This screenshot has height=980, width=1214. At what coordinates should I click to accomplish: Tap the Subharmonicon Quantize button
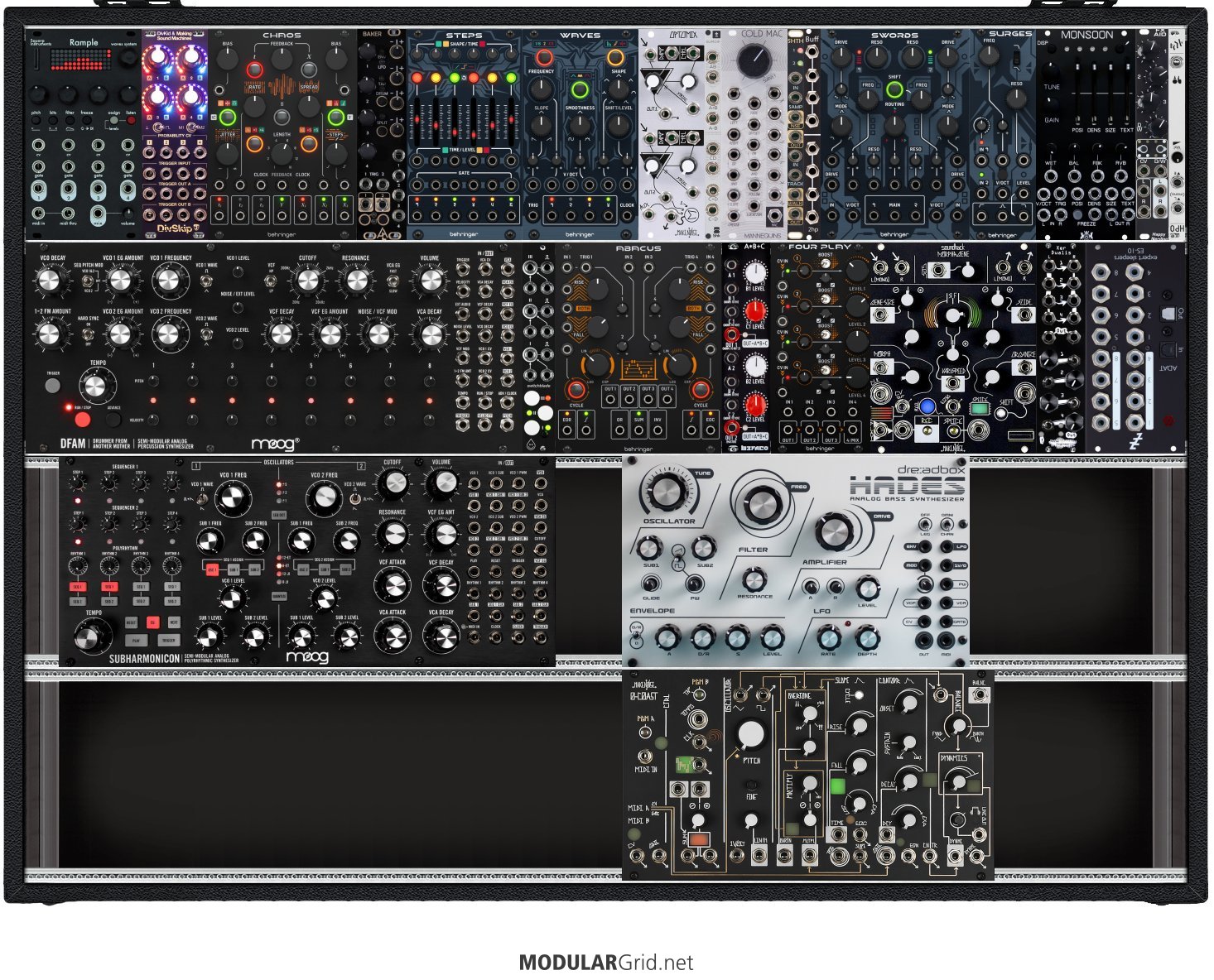279,594
